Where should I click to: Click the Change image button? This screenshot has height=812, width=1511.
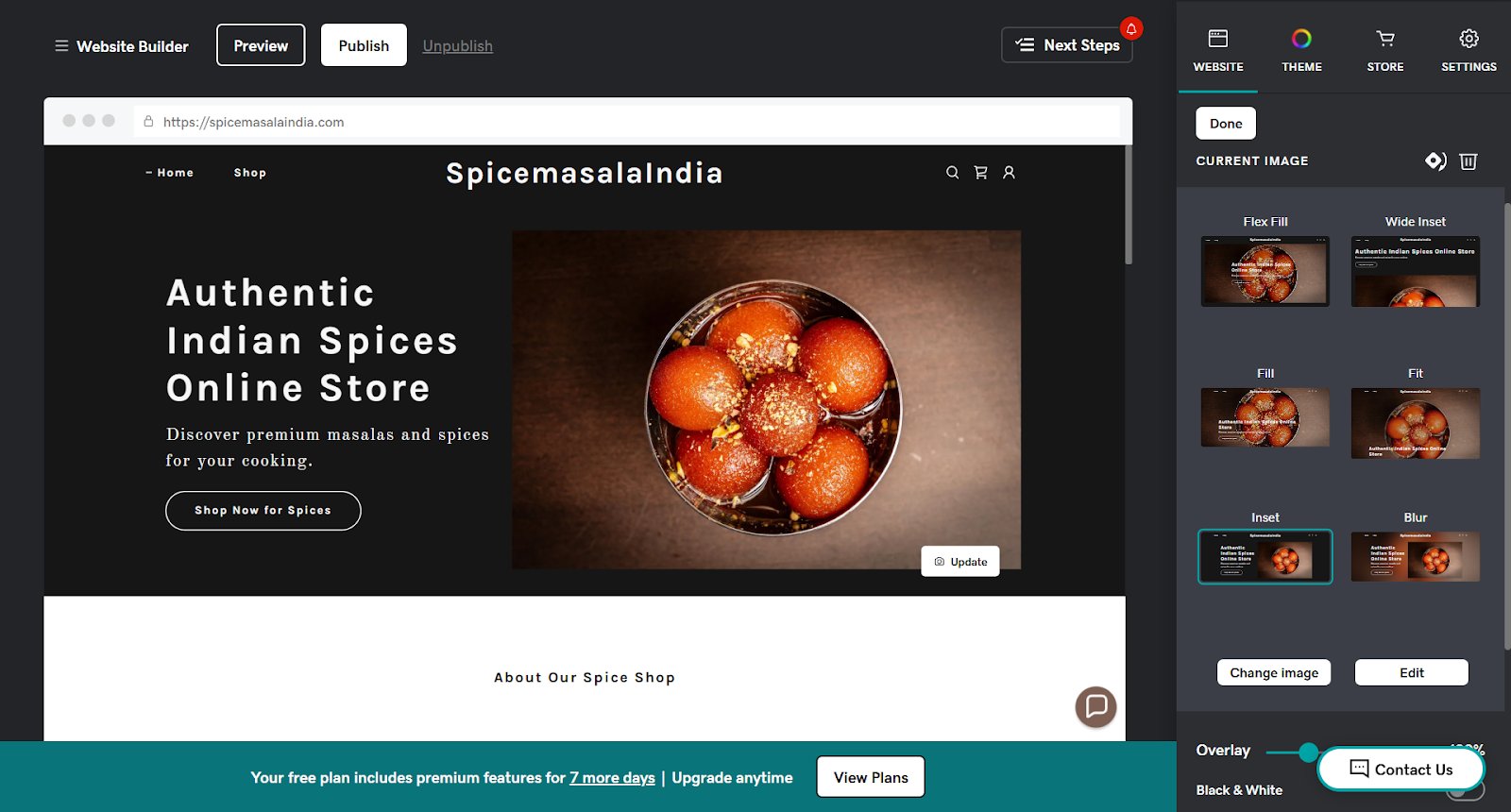[x=1274, y=672]
